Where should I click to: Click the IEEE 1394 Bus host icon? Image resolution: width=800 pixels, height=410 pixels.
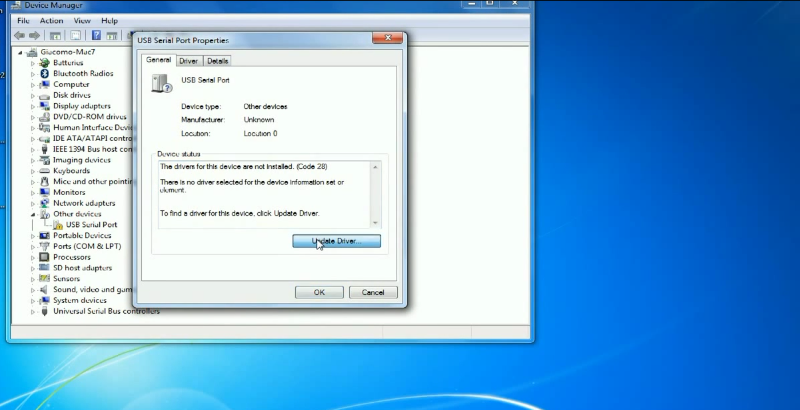44,149
